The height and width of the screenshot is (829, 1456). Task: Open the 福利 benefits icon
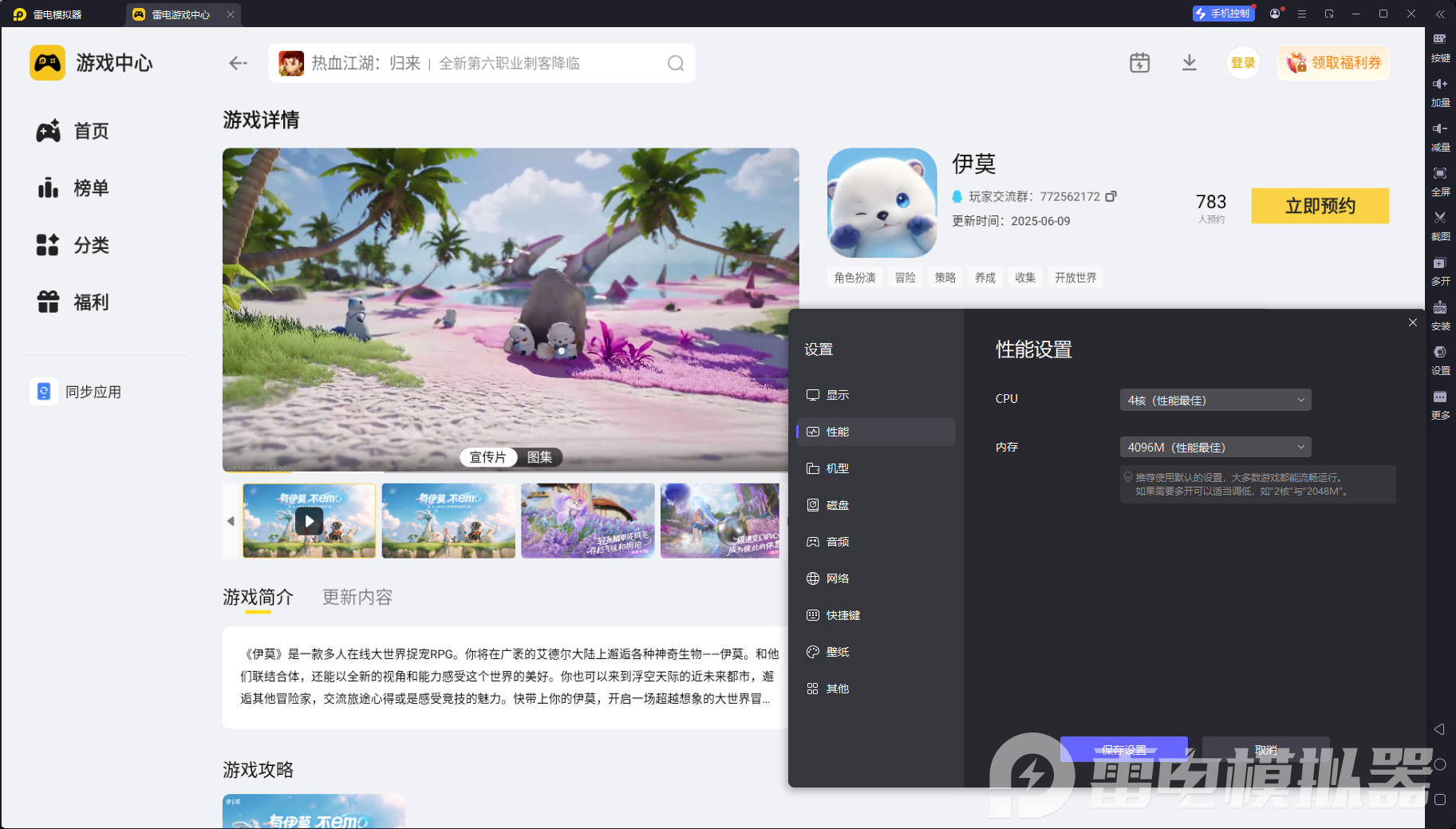49,302
